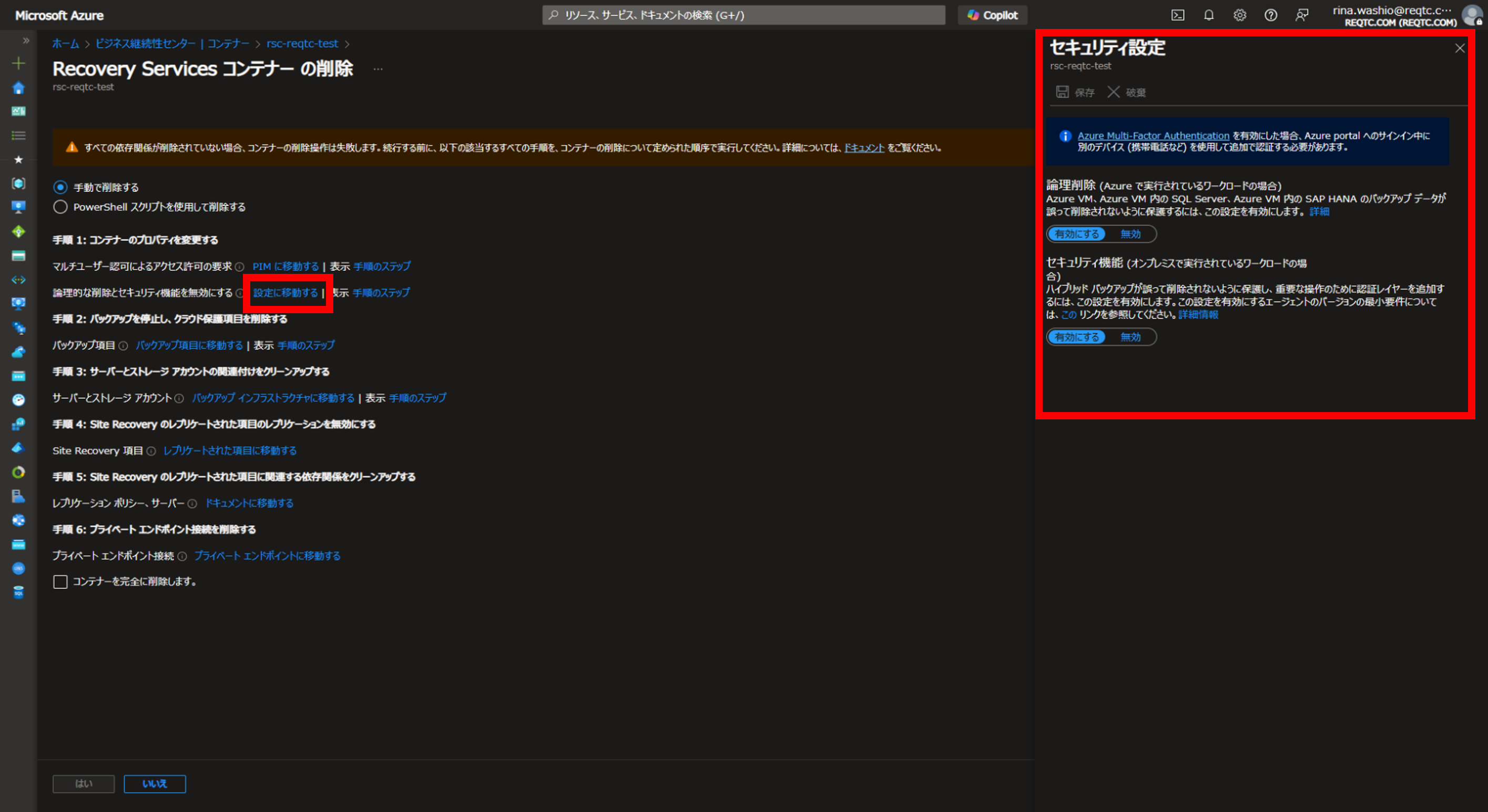This screenshot has height=812, width=1488.
Task: Open 手順のステップ link in サーバーとストレージ row
Action: point(417,398)
